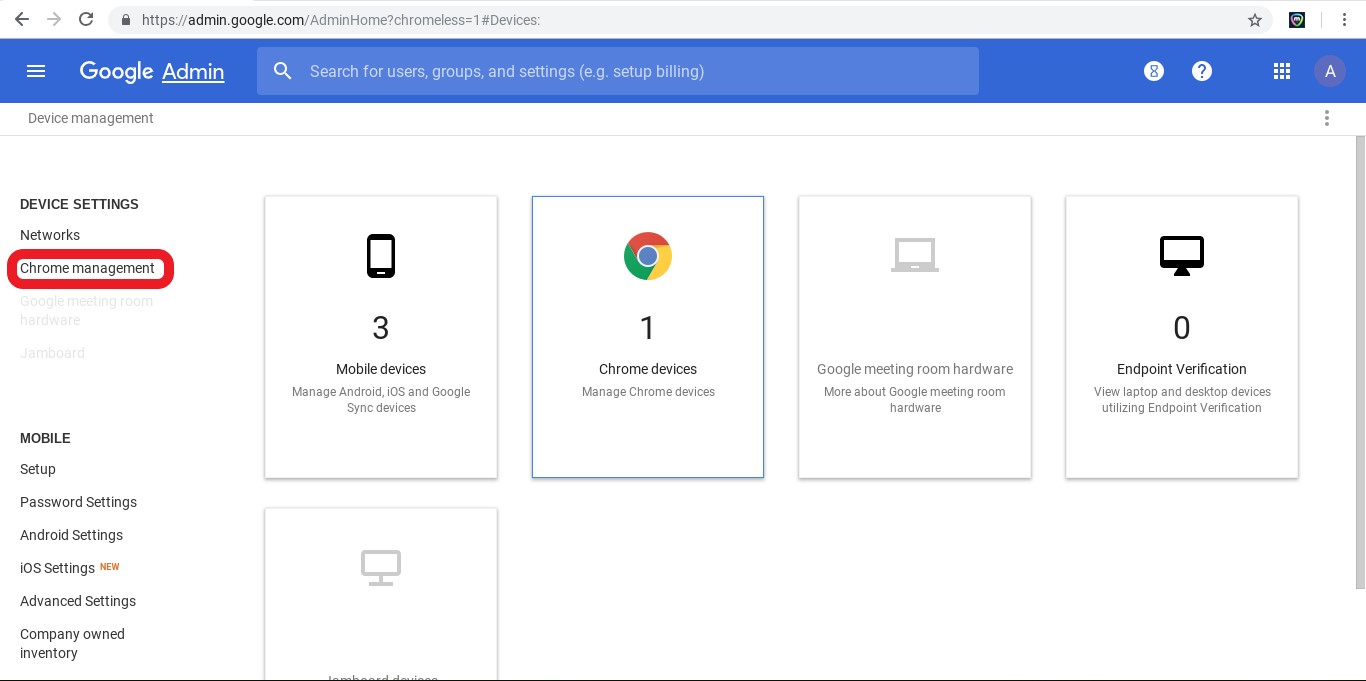Click 'Manage Chrome devices' description text
The height and width of the screenshot is (681, 1366).
tap(648, 392)
